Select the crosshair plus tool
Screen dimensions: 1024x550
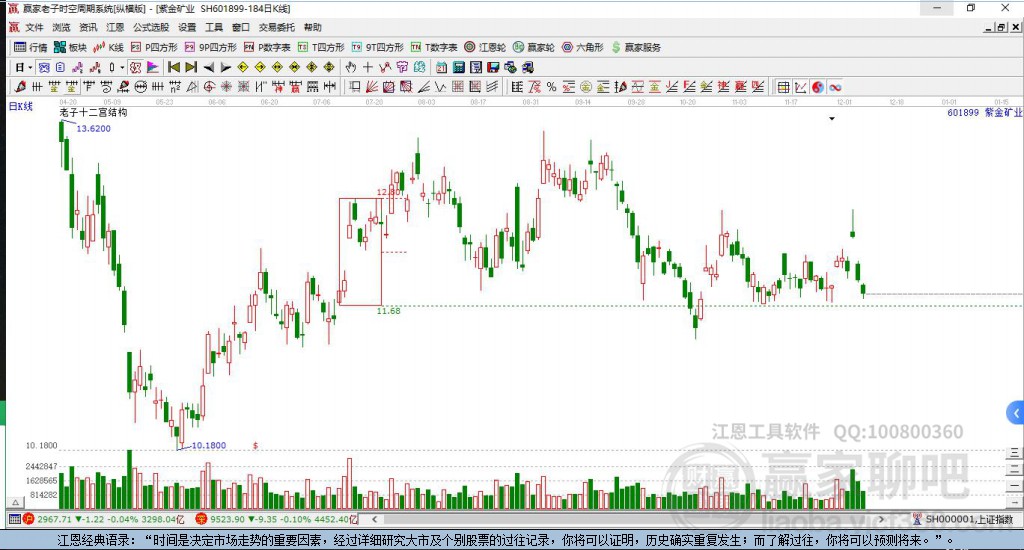pyautogui.click(x=368, y=67)
